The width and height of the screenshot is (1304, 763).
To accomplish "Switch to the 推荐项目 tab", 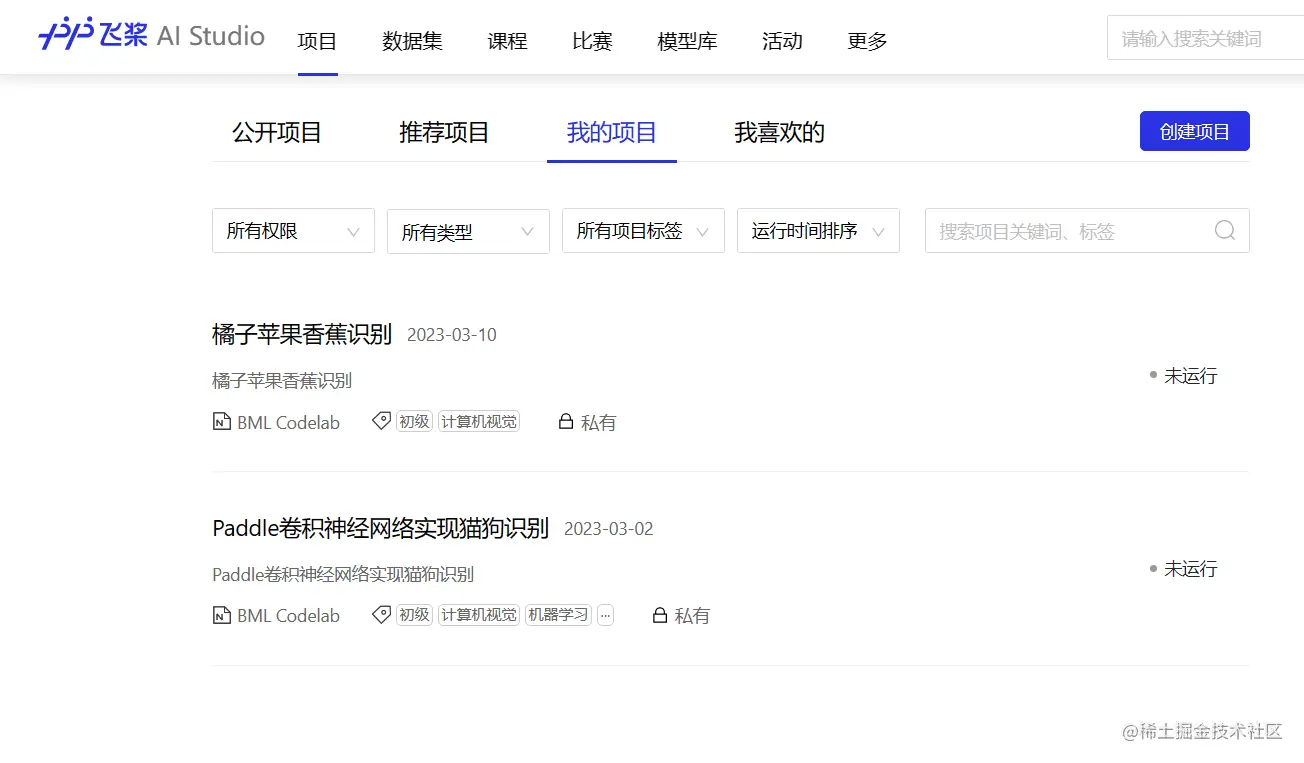I will tap(444, 133).
